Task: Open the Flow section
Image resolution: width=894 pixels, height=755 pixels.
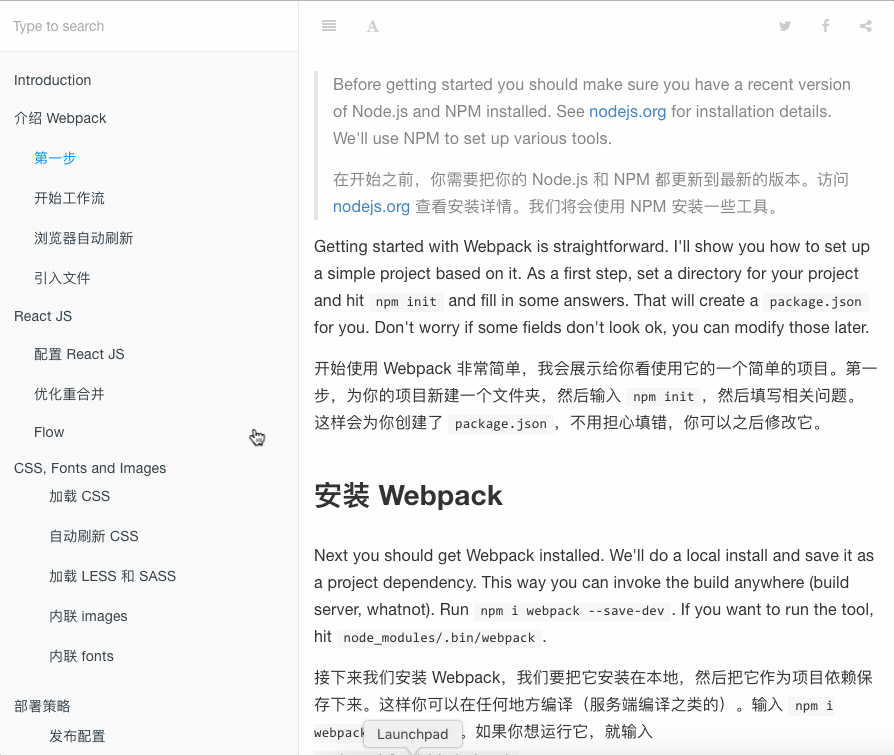Action: [x=49, y=432]
